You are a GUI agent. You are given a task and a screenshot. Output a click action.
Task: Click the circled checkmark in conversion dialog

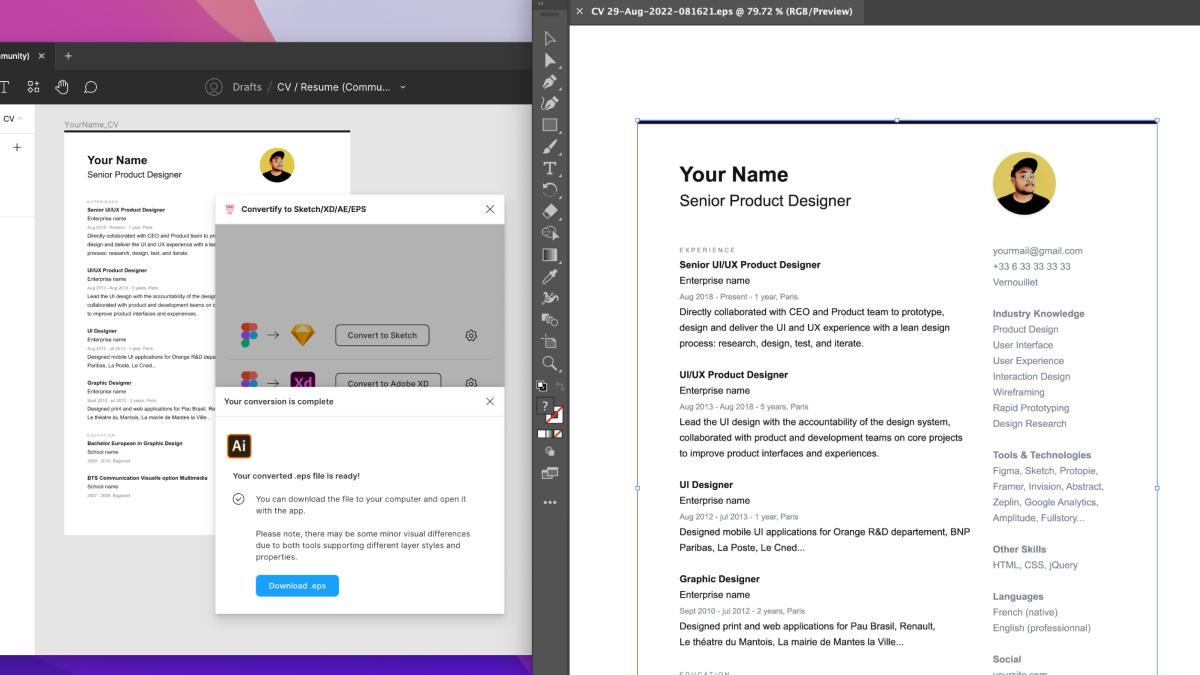(x=238, y=498)
